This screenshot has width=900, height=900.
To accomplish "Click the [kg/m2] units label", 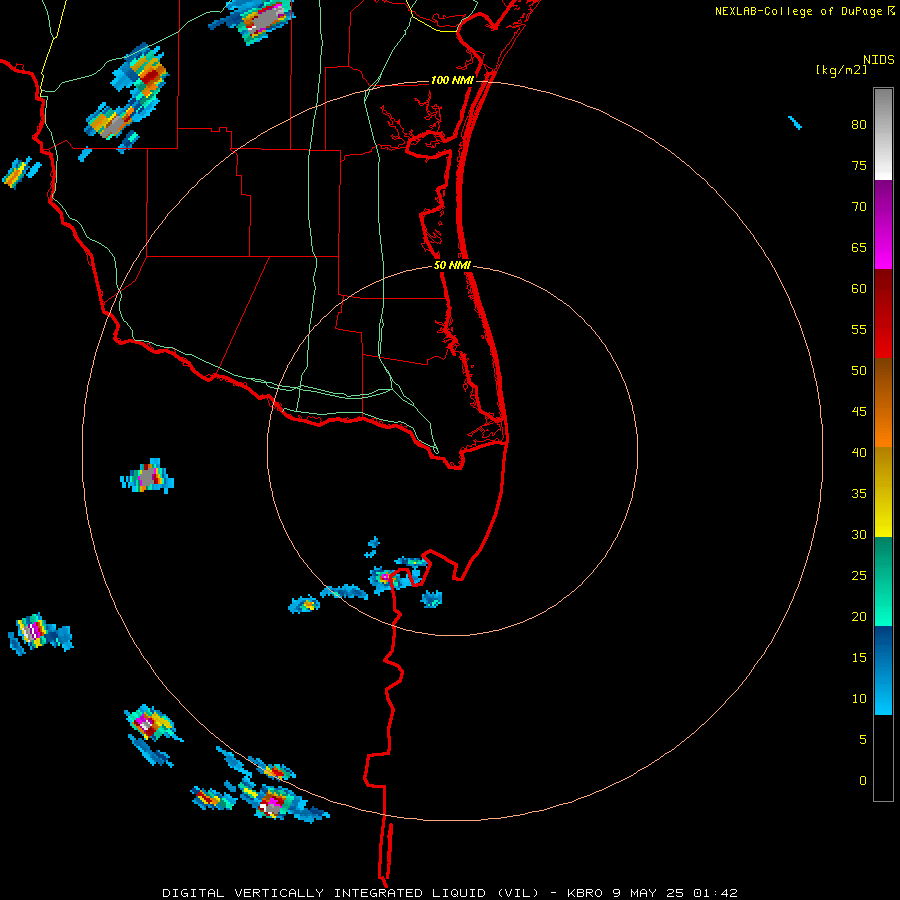I will [841, 70].
